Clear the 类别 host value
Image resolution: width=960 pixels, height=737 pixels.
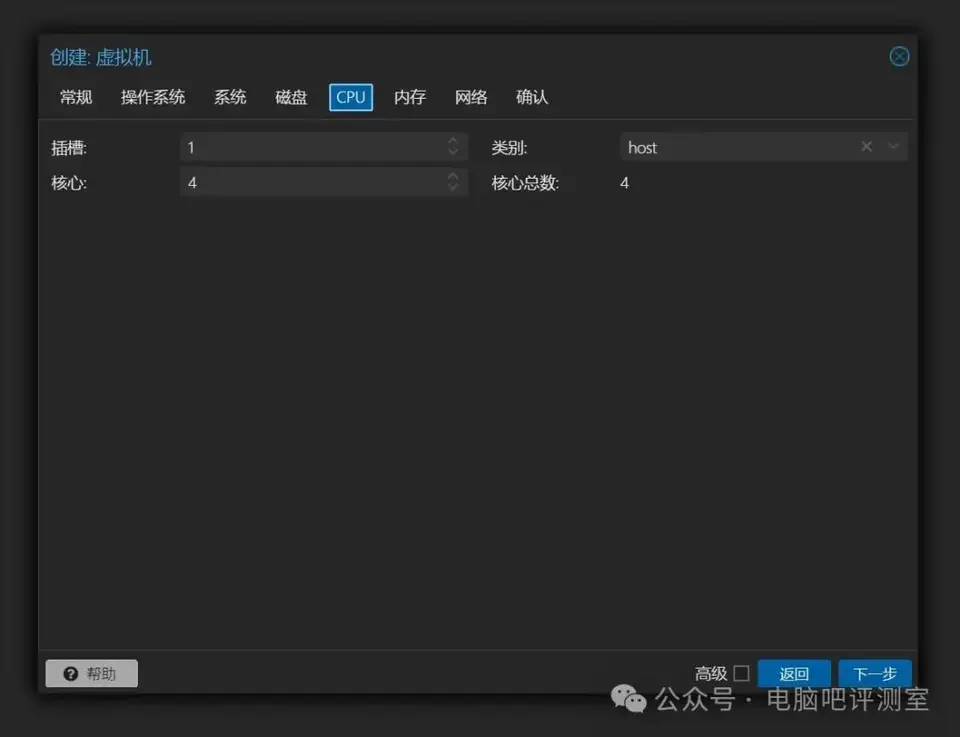point(866,147)
